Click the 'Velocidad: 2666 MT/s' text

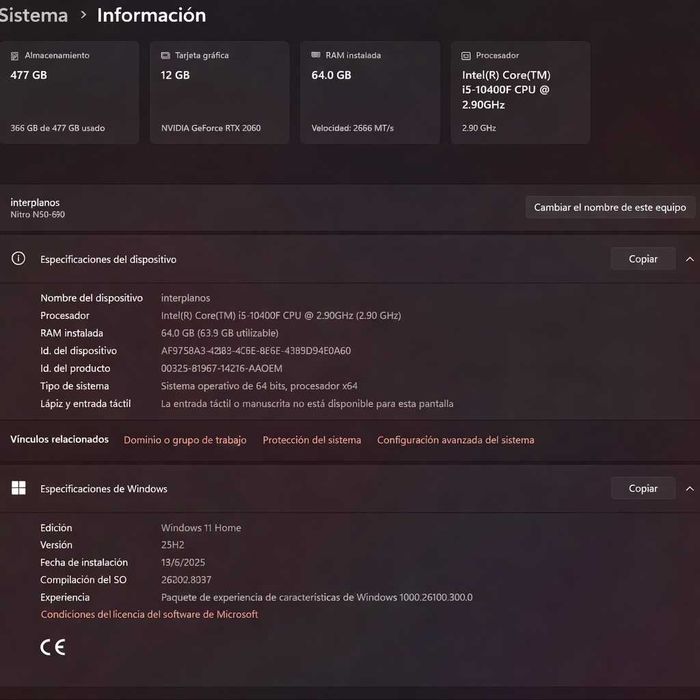(x=352, y=128)
